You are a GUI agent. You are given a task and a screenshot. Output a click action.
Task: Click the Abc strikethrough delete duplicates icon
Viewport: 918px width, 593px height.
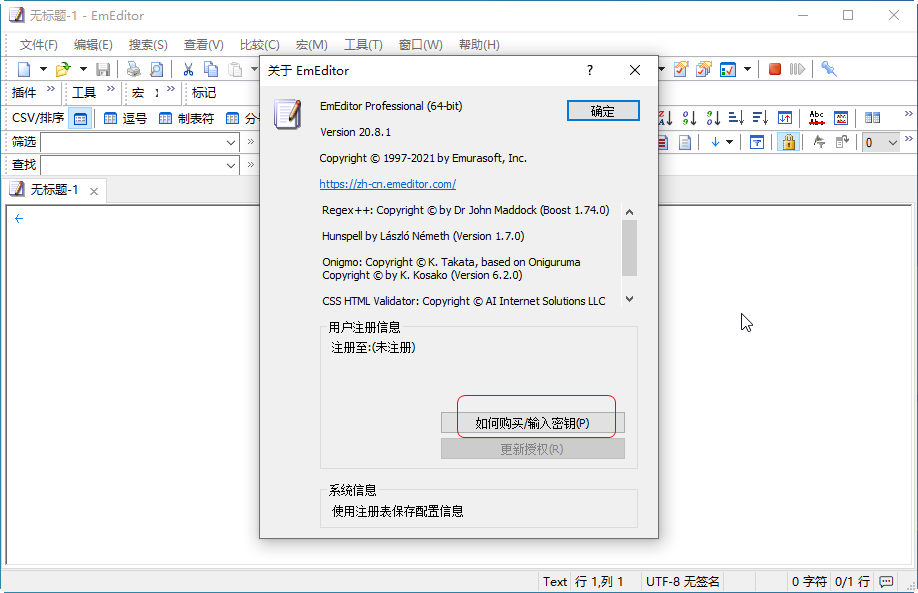point(817,118)
